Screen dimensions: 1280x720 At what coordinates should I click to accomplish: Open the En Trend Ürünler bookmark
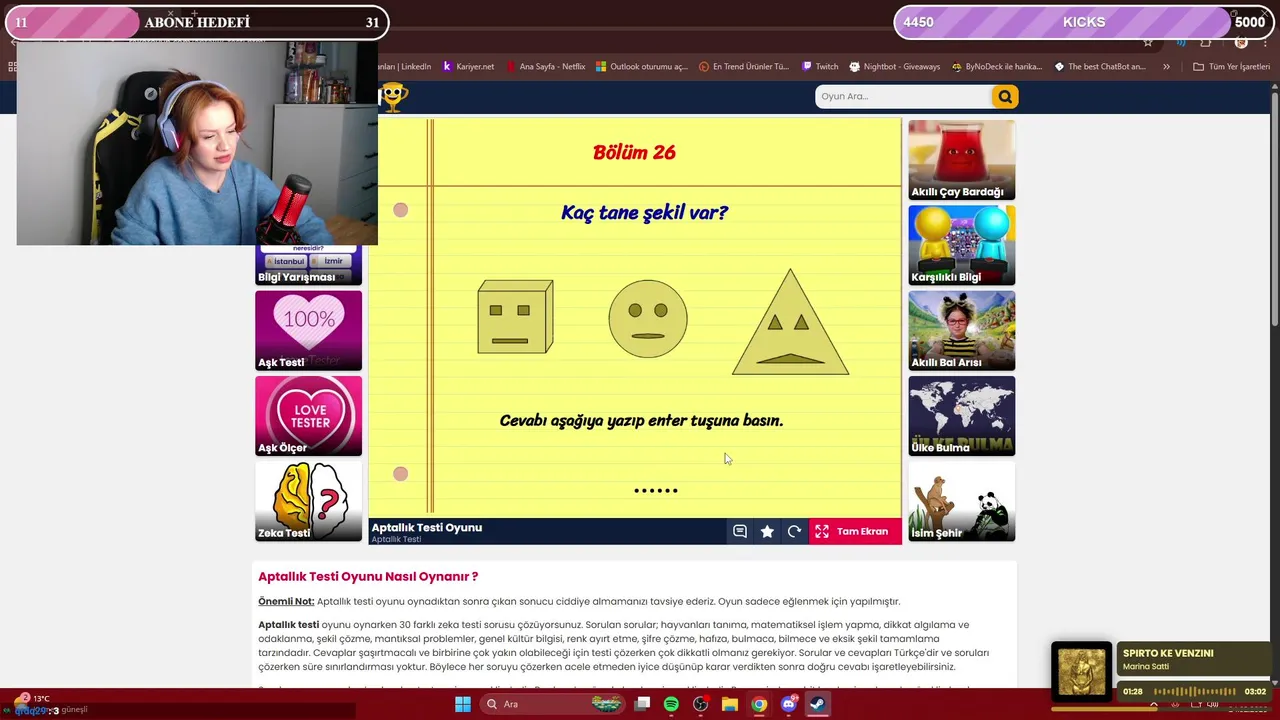pos(744,67)
